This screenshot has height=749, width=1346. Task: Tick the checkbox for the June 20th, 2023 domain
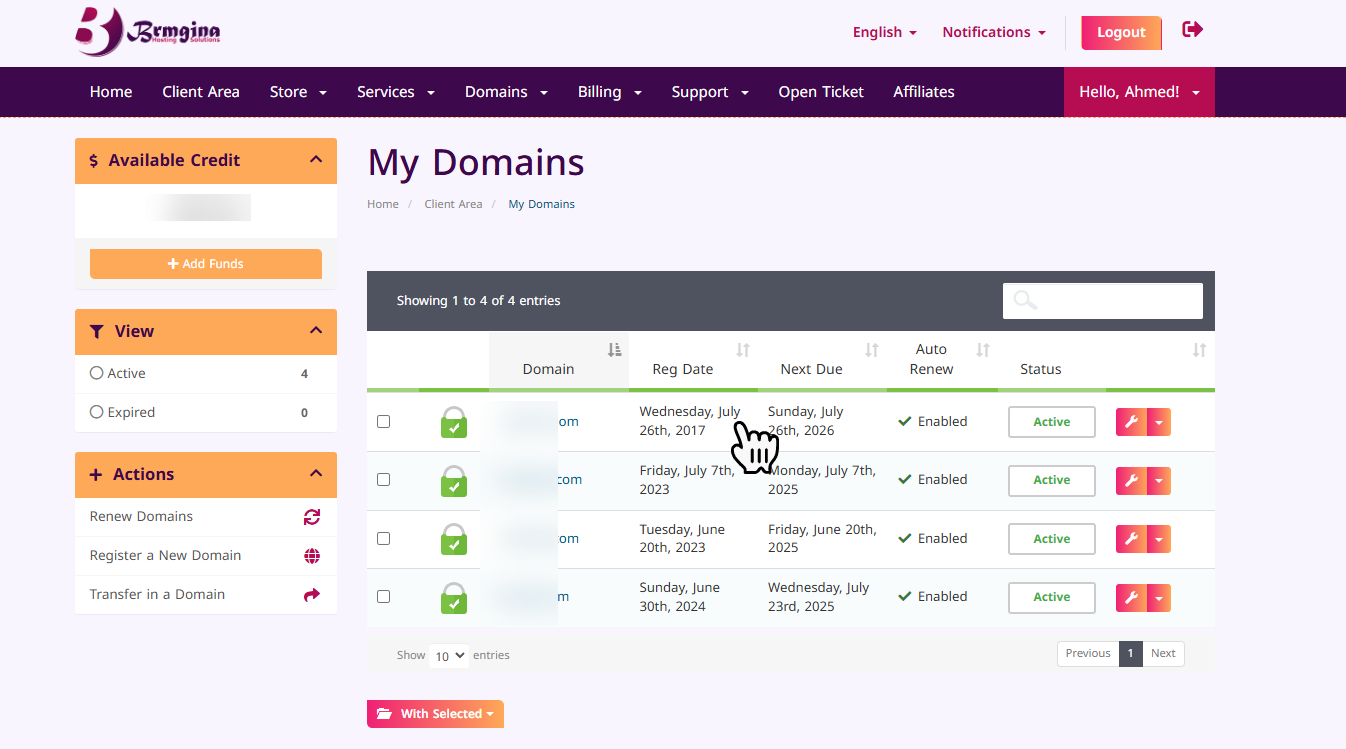coord(383,539)
